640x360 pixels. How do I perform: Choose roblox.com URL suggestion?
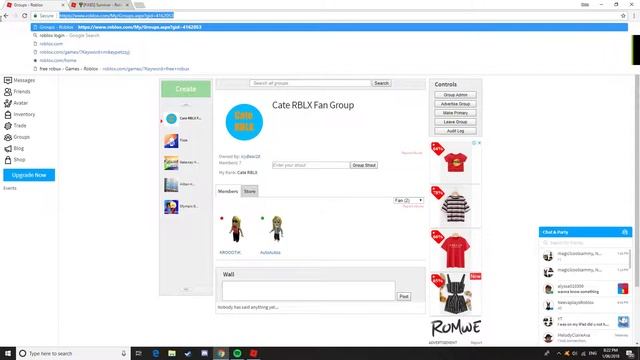point(329,44)
